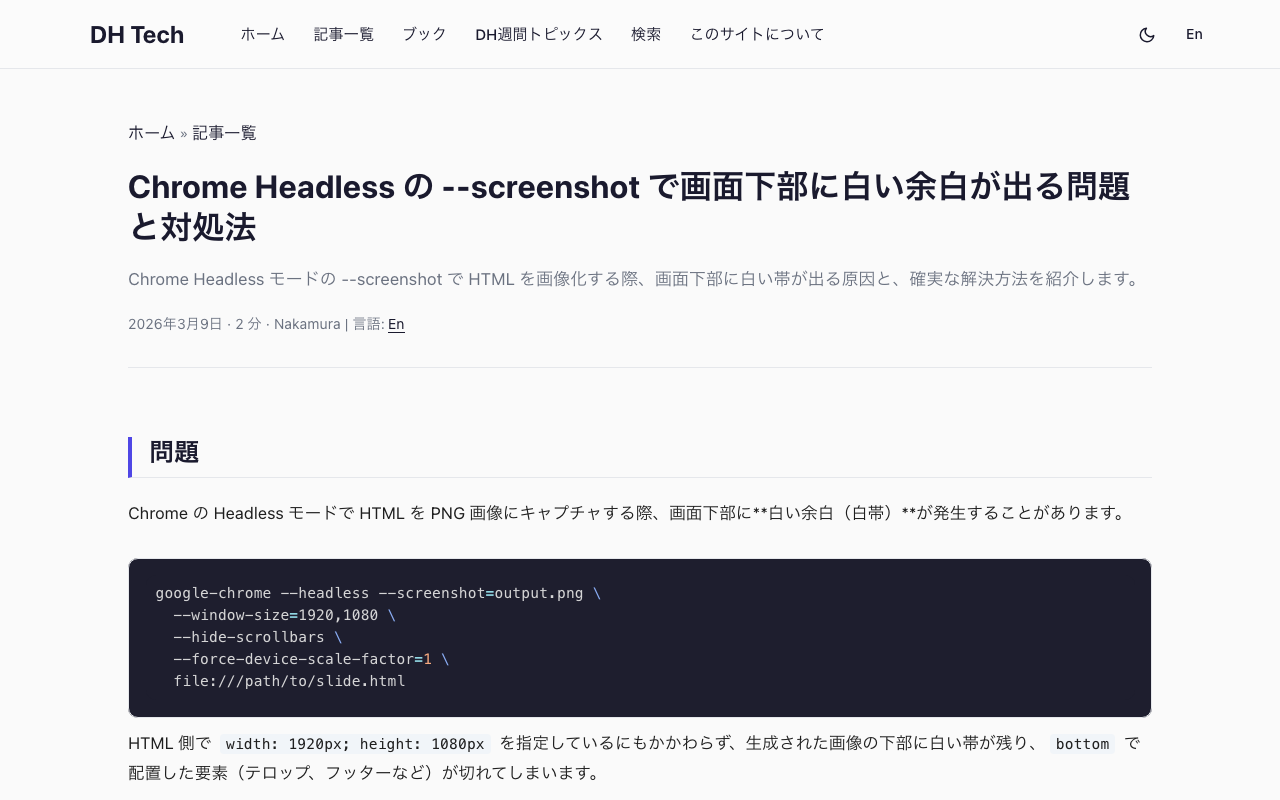Select the article title heading
Viewport: 1280px width, 800px height.
(x=628, y=206)
